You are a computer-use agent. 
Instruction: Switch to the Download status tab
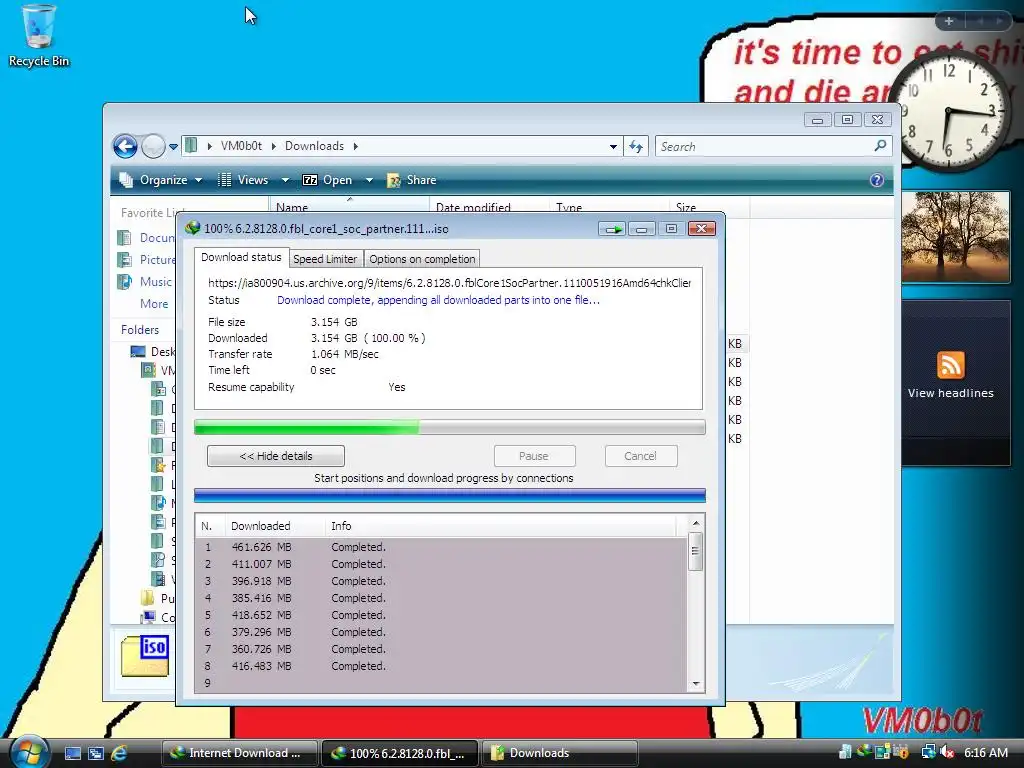coord(241,257)
